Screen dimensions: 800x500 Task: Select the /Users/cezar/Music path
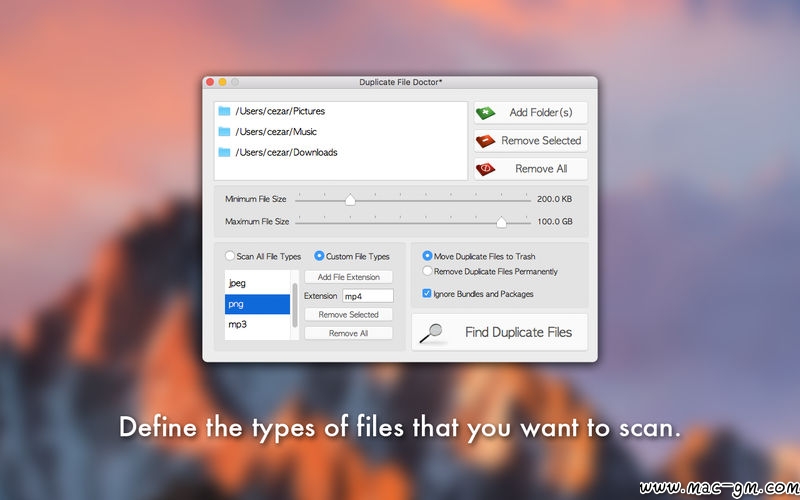pos(276,132)
